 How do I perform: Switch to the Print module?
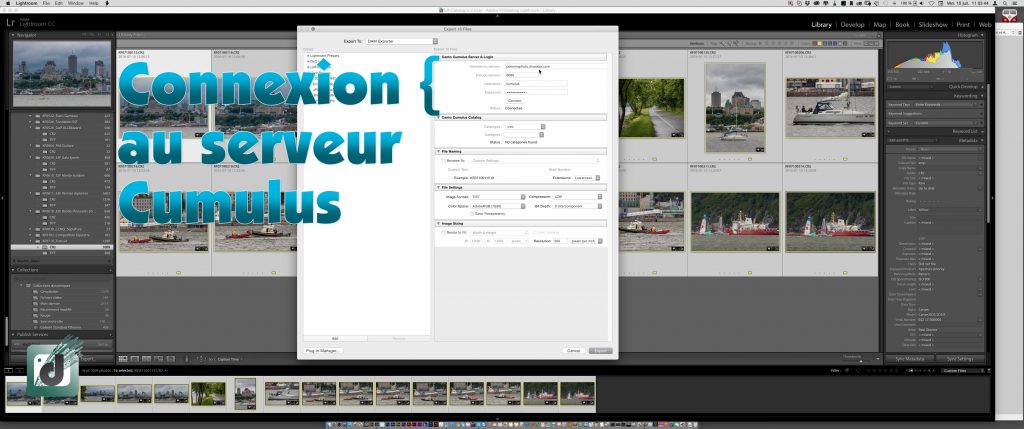click(963, 25)
